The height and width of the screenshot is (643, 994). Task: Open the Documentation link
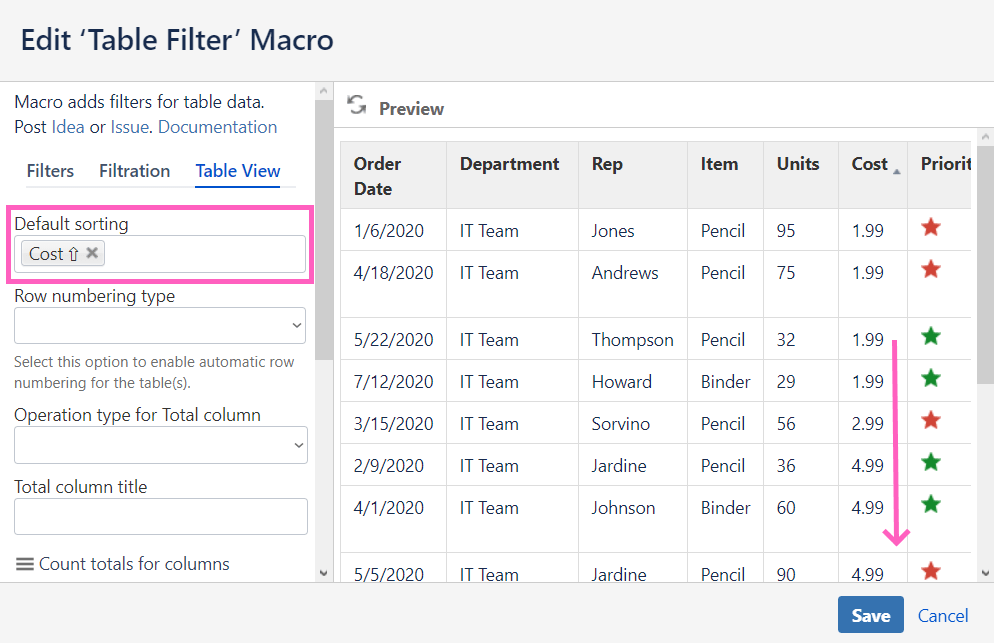(217, 127)
